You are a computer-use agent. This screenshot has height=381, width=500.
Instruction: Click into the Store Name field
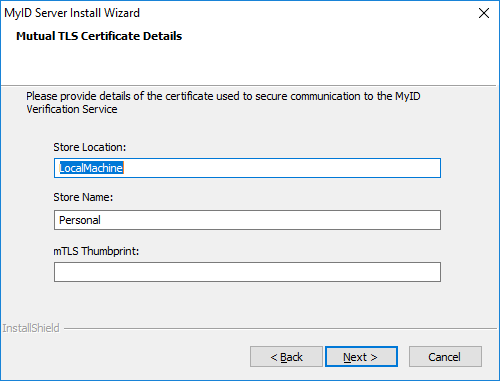(x=247, y=220)
